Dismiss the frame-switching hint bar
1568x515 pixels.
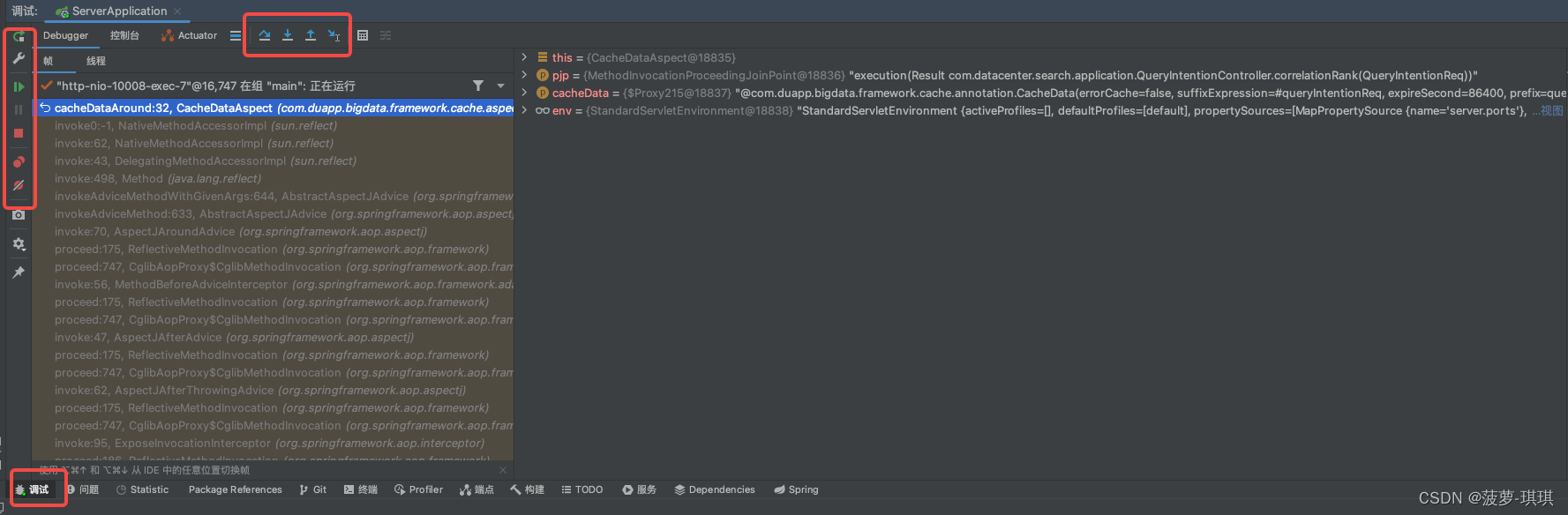(503, 470)
